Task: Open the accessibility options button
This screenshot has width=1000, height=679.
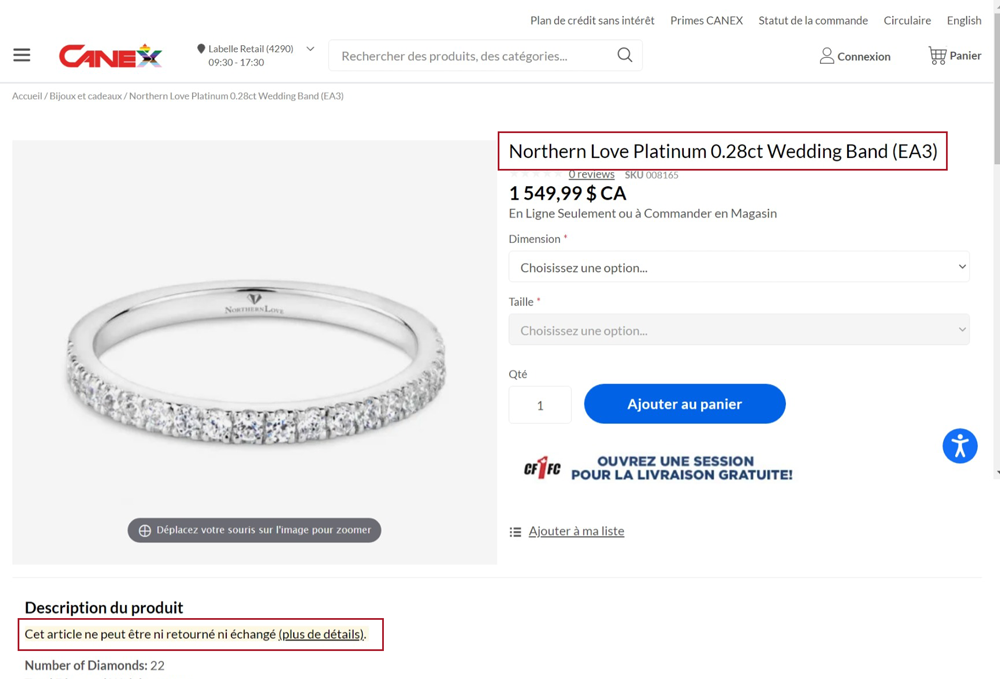Action: pos(960,446)
